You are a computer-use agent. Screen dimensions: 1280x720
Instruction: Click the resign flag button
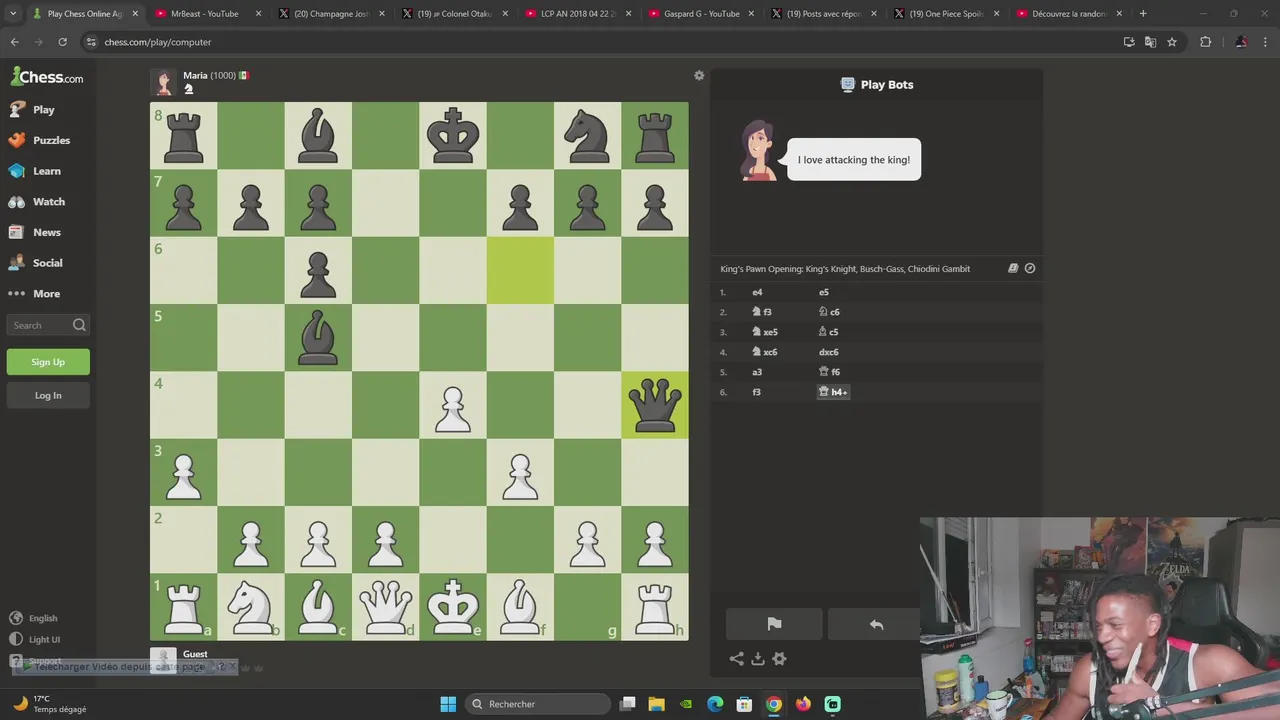774,624
